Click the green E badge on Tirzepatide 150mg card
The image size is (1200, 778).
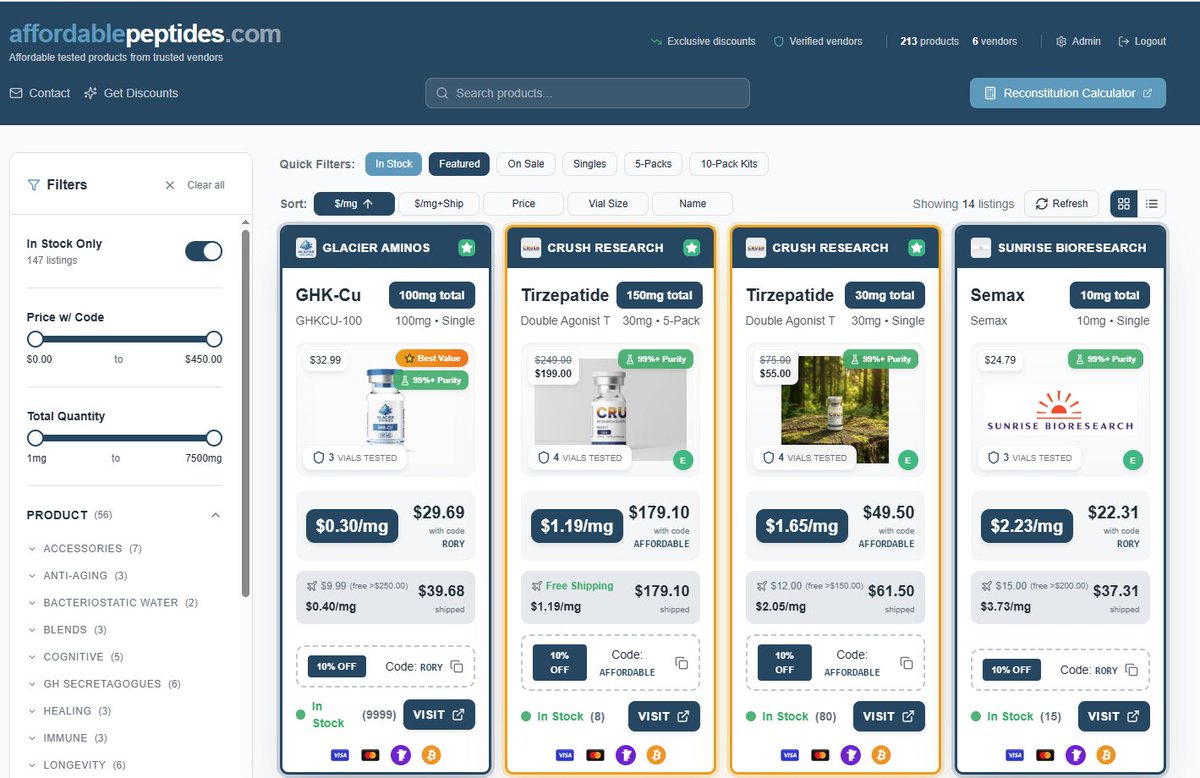[x=682, y=460]
